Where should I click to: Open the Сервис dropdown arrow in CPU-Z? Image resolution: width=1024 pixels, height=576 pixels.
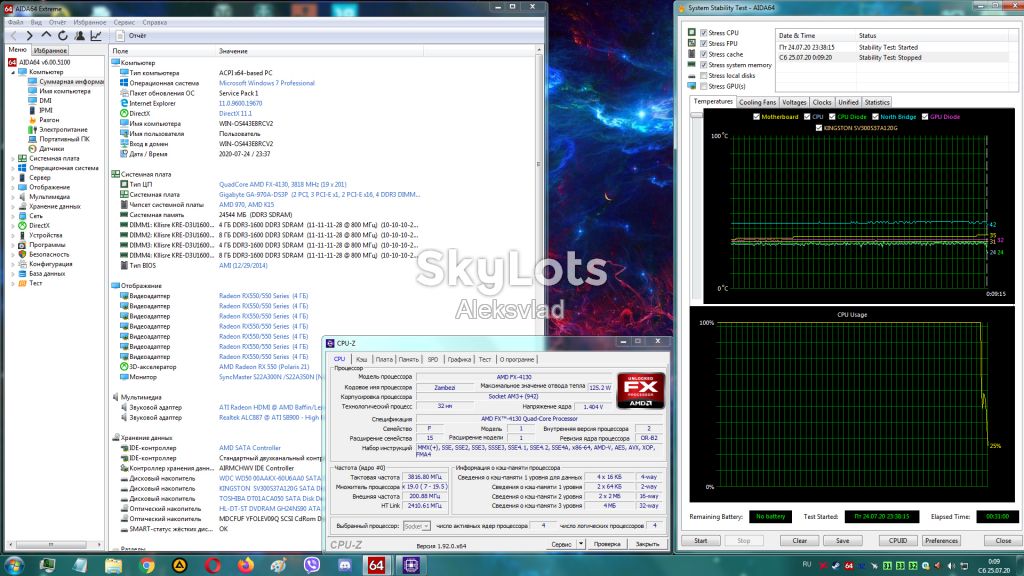click(x=581, y=544)
